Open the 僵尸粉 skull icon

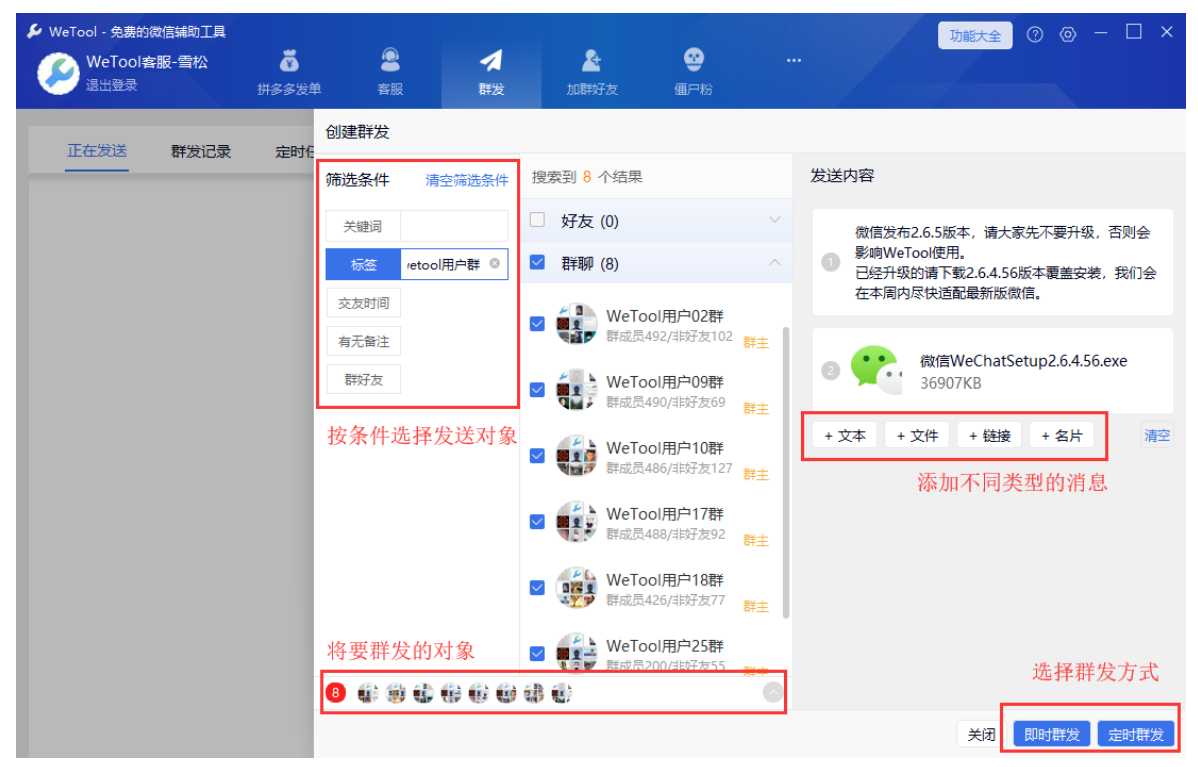[x=693, y=60]
